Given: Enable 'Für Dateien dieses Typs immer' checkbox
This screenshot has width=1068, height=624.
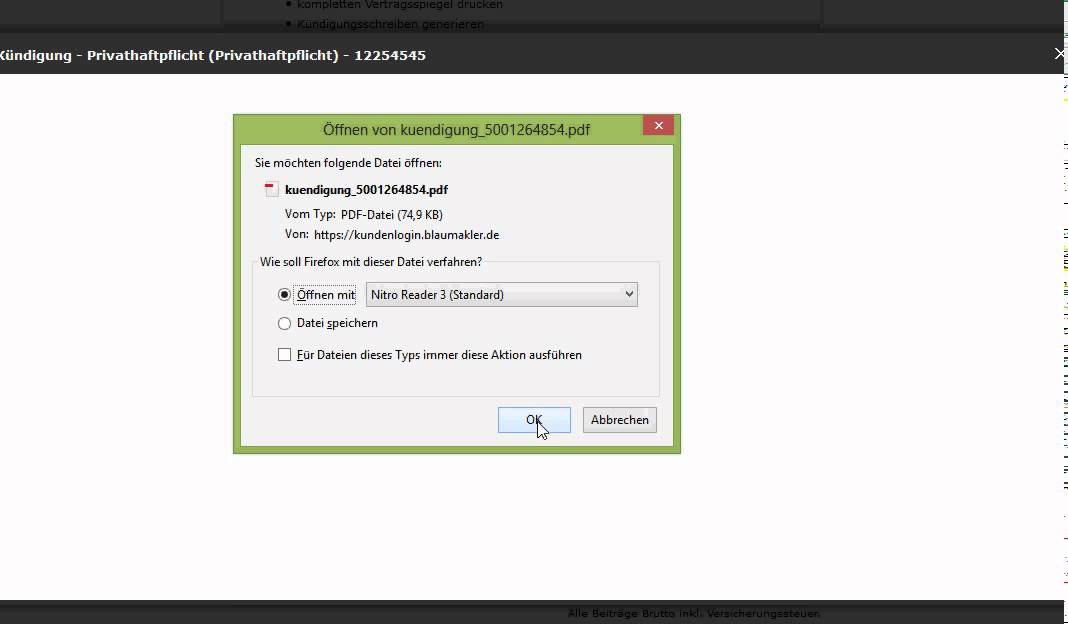Looking at the screenshot, I should (x=285, y=355).
